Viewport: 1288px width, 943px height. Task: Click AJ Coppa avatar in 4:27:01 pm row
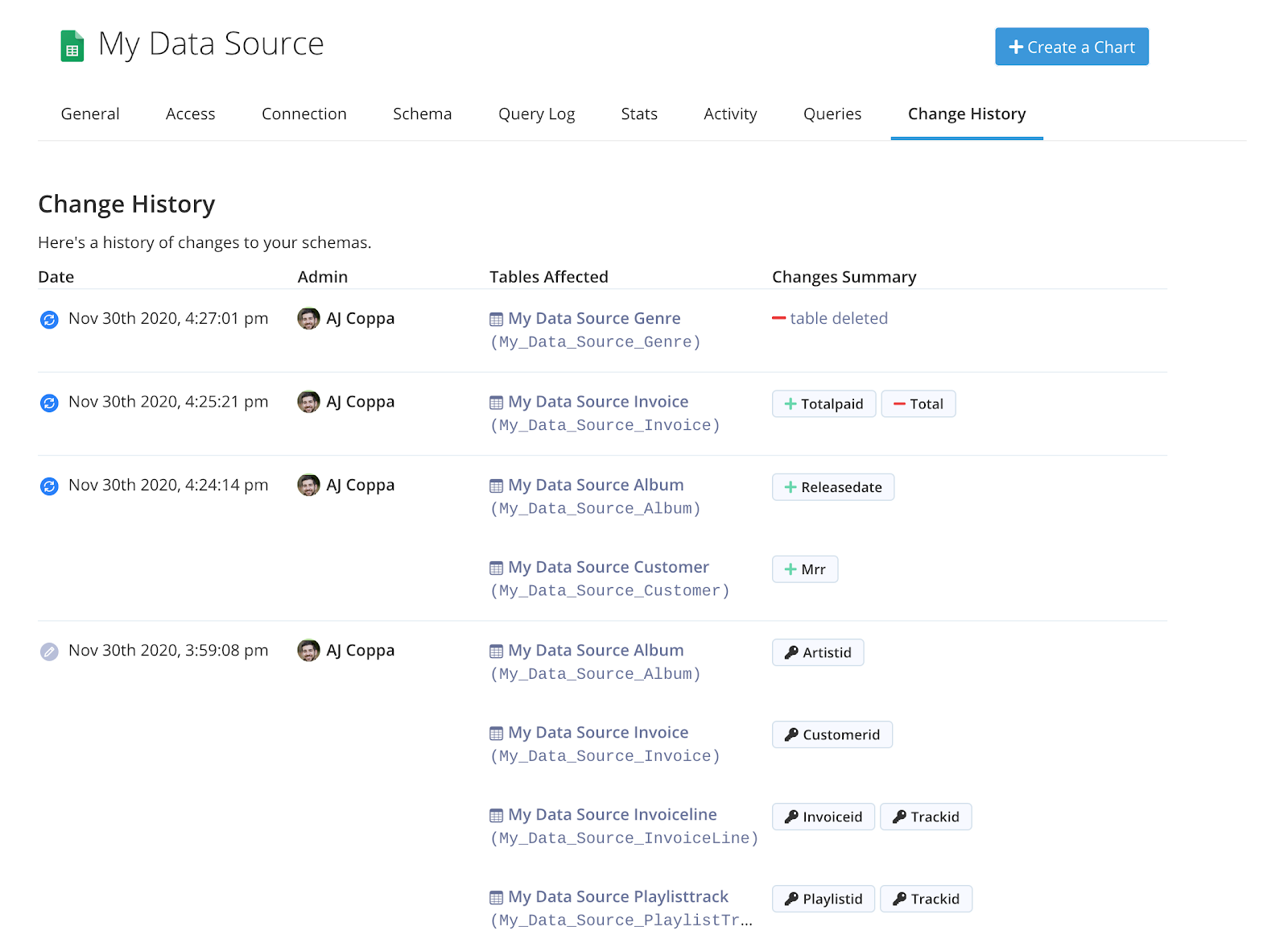click(x=308, y=318)
